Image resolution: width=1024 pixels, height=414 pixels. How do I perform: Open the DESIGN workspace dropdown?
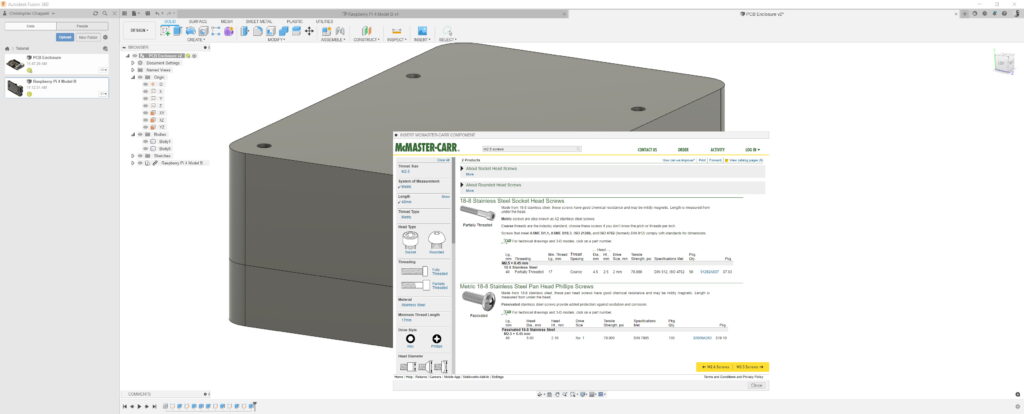click(139, 30)
